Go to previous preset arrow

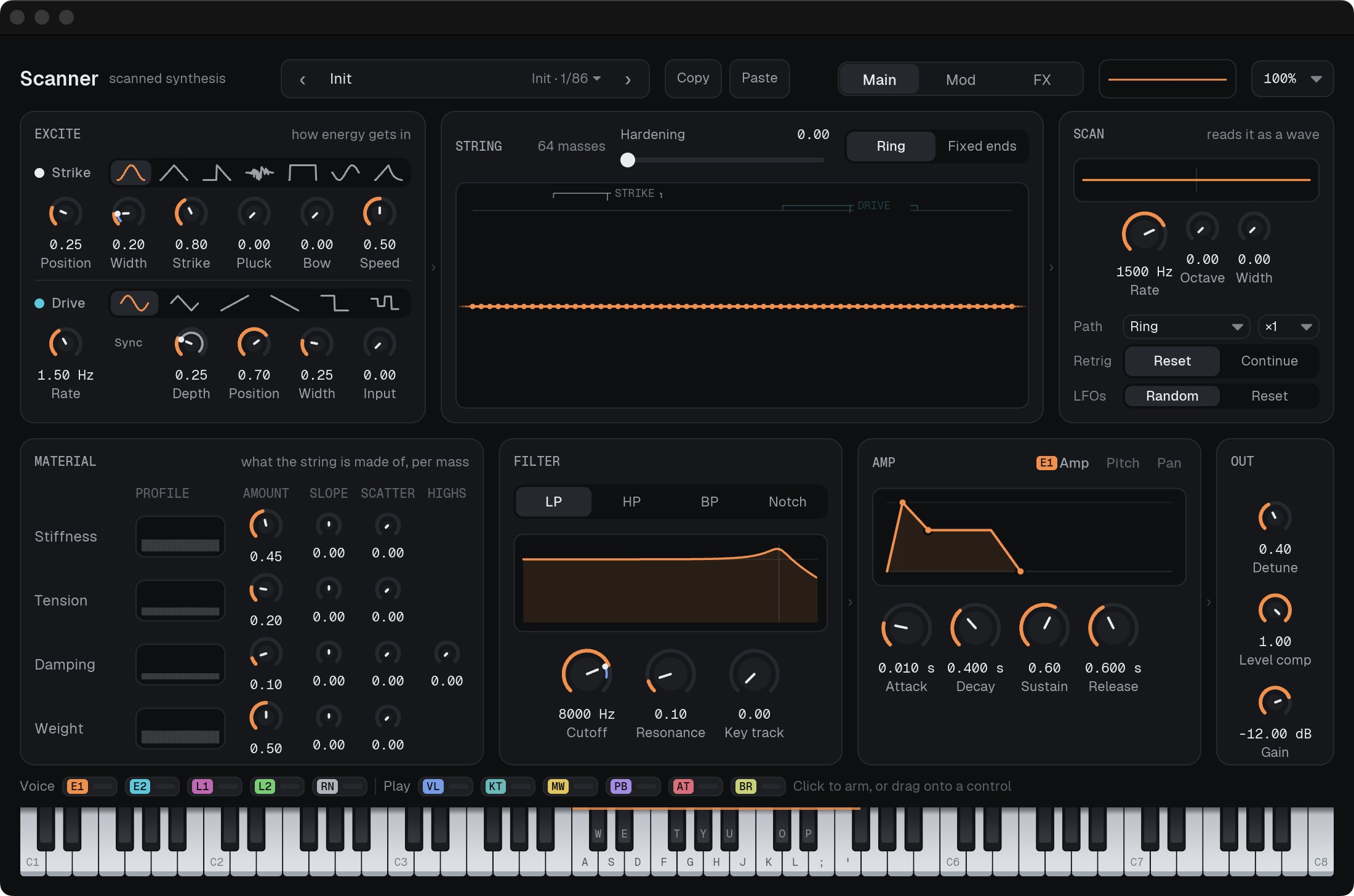[x=303, y=79]
